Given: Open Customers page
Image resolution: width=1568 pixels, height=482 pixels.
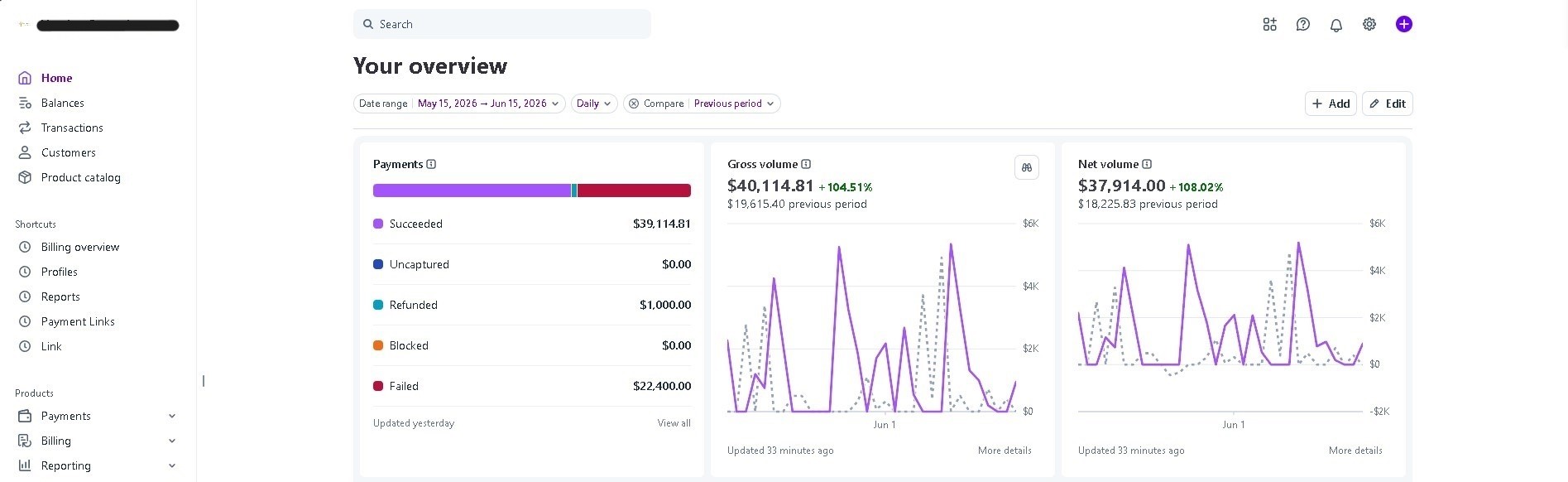Looking at the screenshot, I should [x=69, y=152].
